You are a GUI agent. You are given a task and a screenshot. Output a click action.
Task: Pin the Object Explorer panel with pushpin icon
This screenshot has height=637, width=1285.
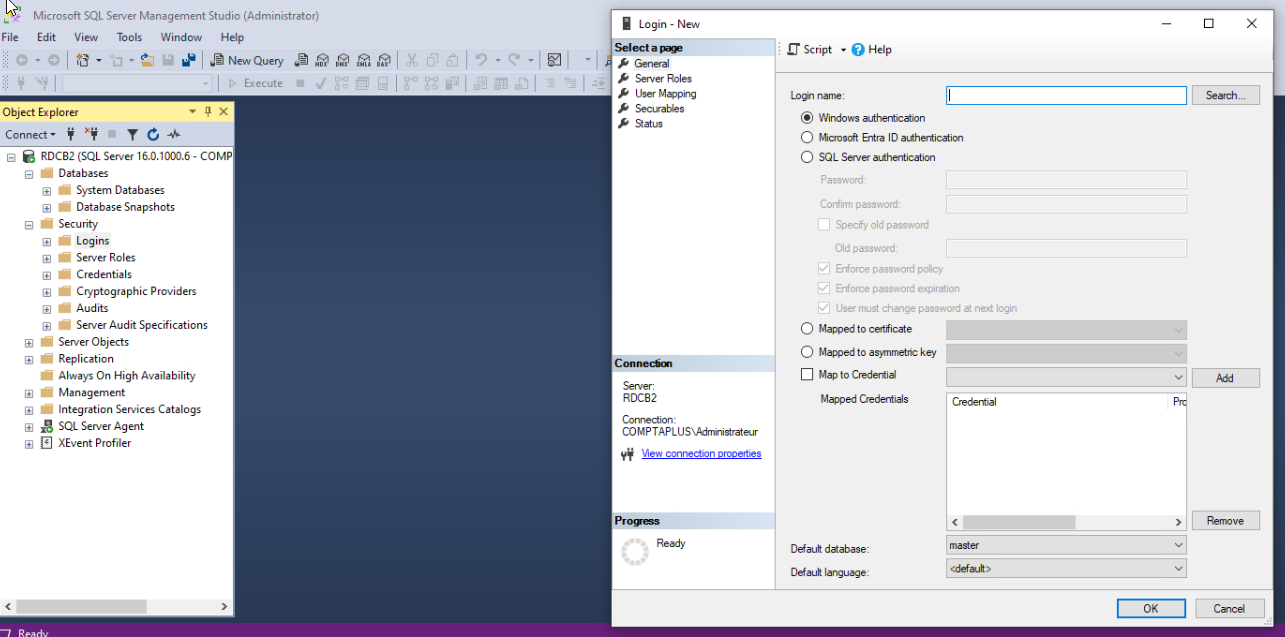coord(208,112)
